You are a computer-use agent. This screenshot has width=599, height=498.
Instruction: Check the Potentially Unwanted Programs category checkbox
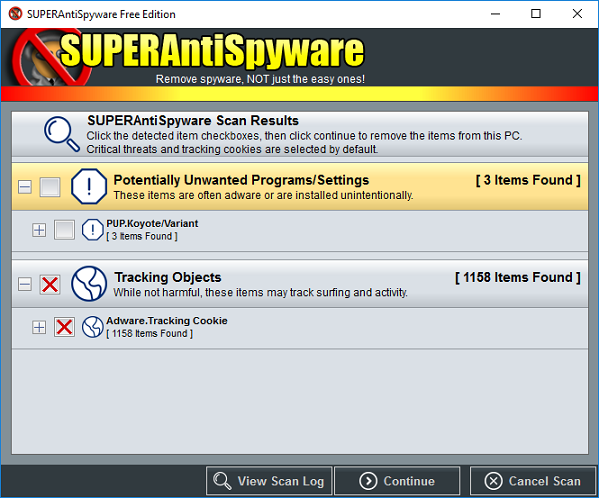click(50, 187)
